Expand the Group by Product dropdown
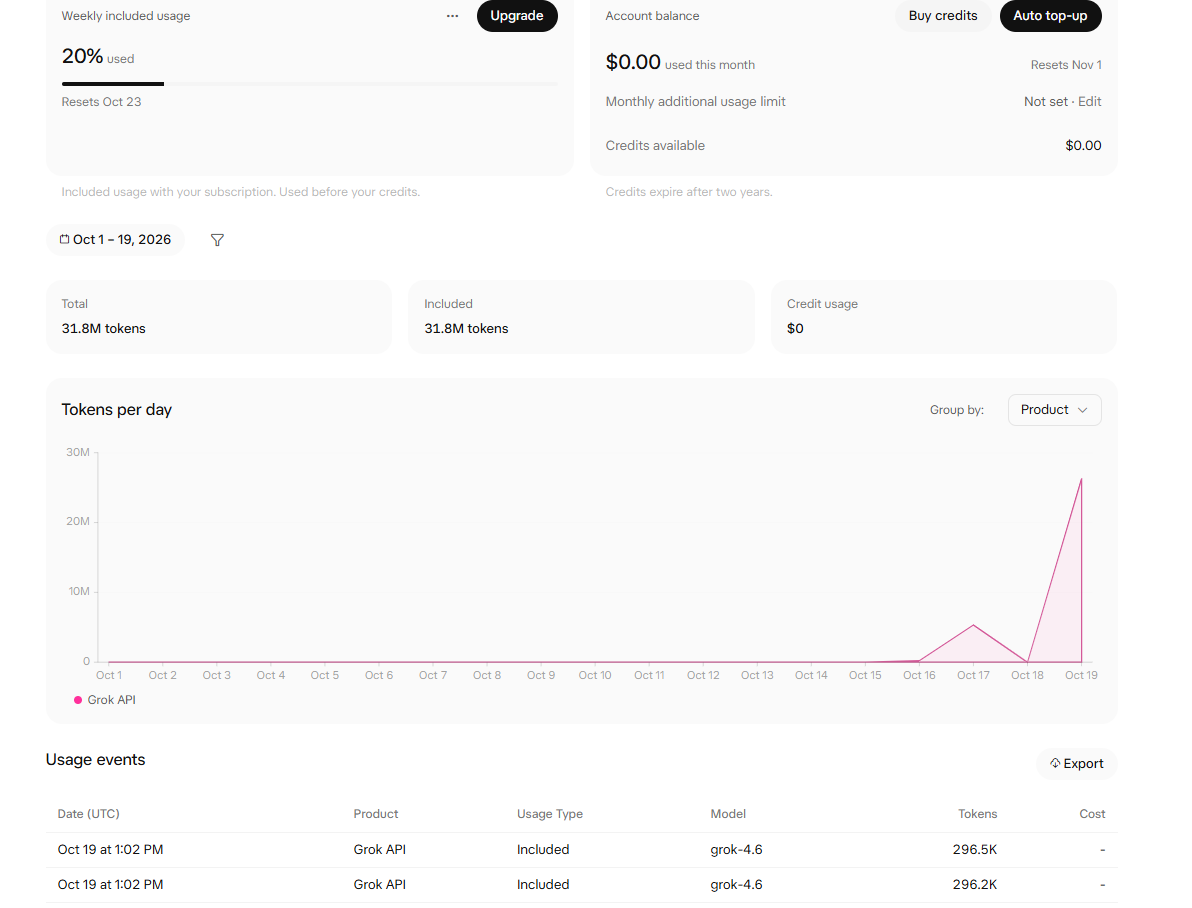Screen dimensions: 1192x908 pos(1054,410)
